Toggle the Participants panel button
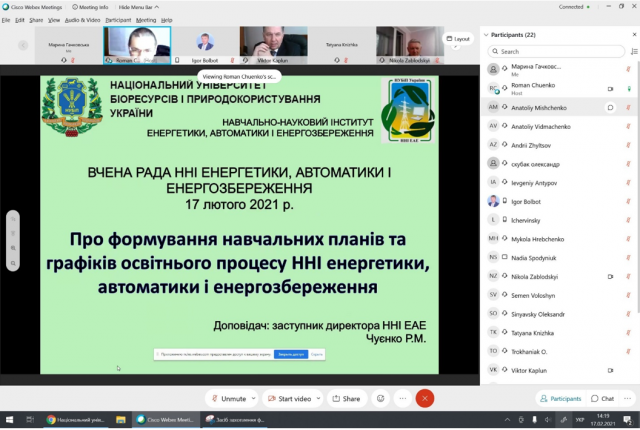This screenshot has width=640, height=430. 561,399
